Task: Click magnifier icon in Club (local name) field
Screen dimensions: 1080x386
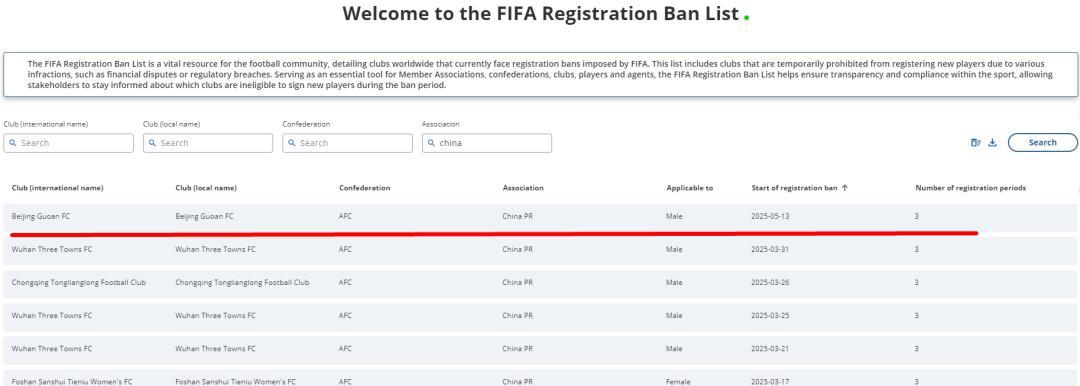Action: 152,143
